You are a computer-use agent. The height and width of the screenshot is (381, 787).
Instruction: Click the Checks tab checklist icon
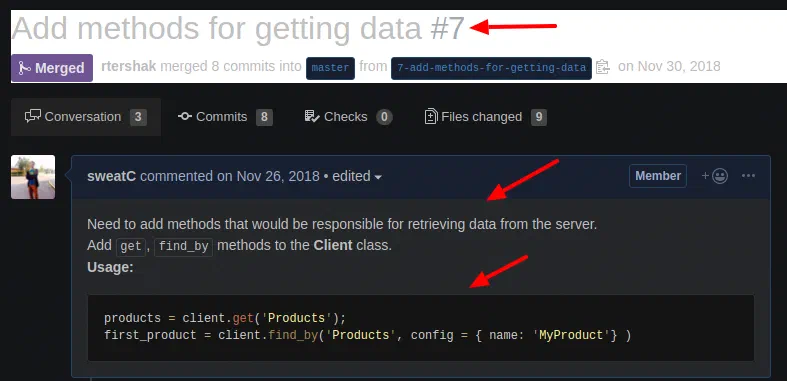pos(312,116)
